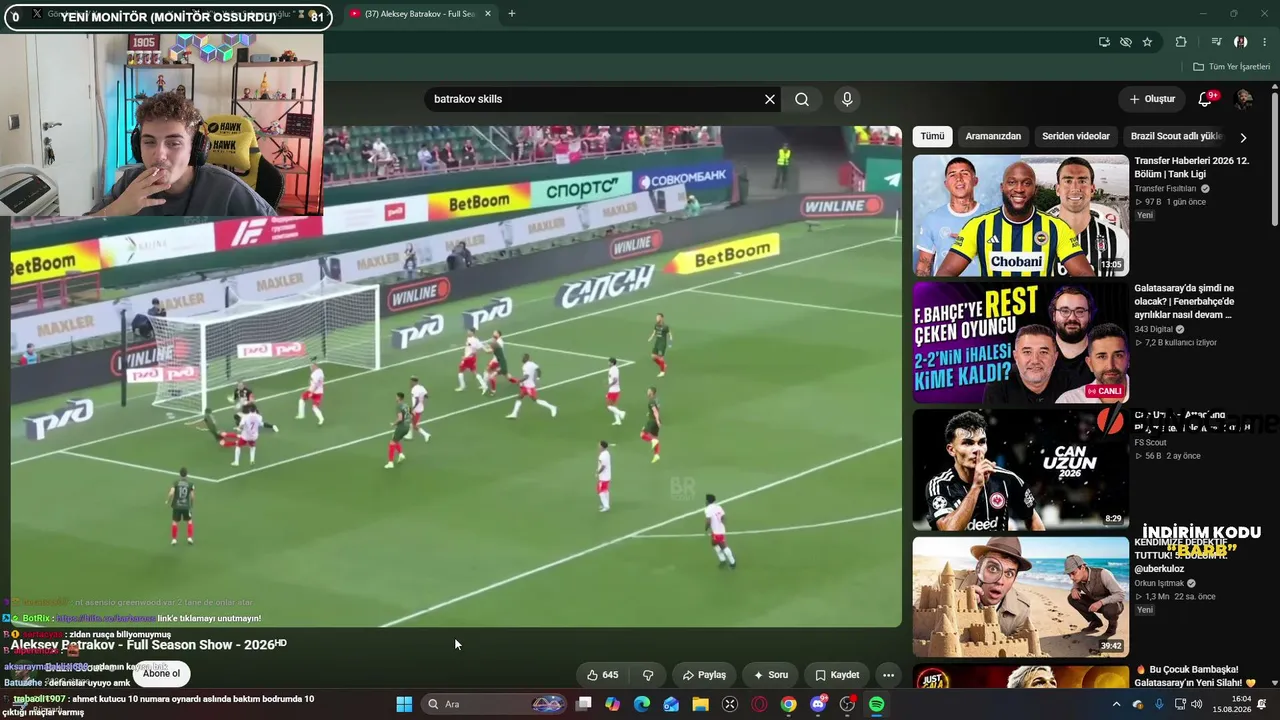Start voice search with the microphone
Viewport: 1280px width, 720px height.
(847, 99)
